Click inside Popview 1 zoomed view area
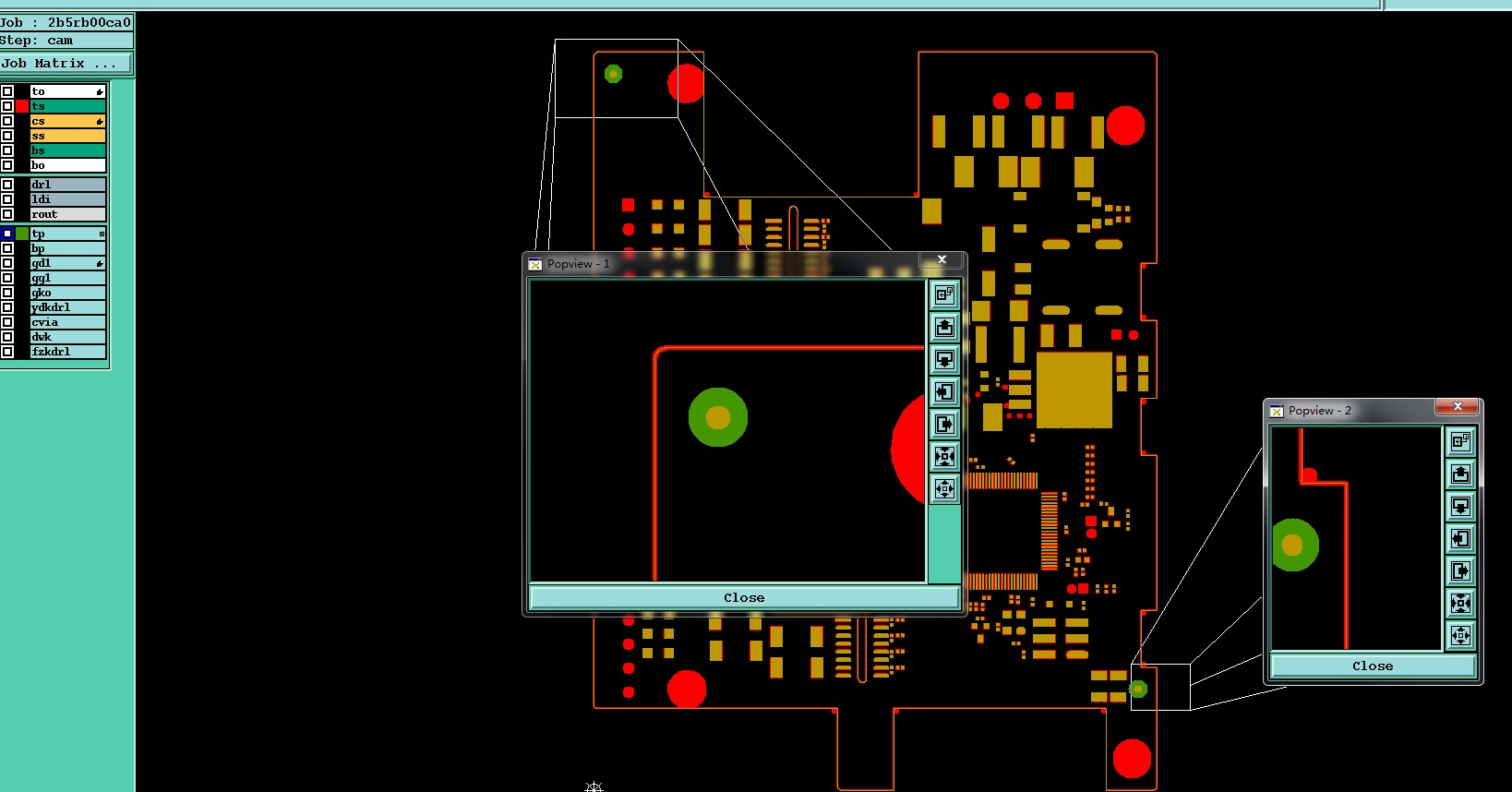1512x792 pixels. (x=727, y=431)
